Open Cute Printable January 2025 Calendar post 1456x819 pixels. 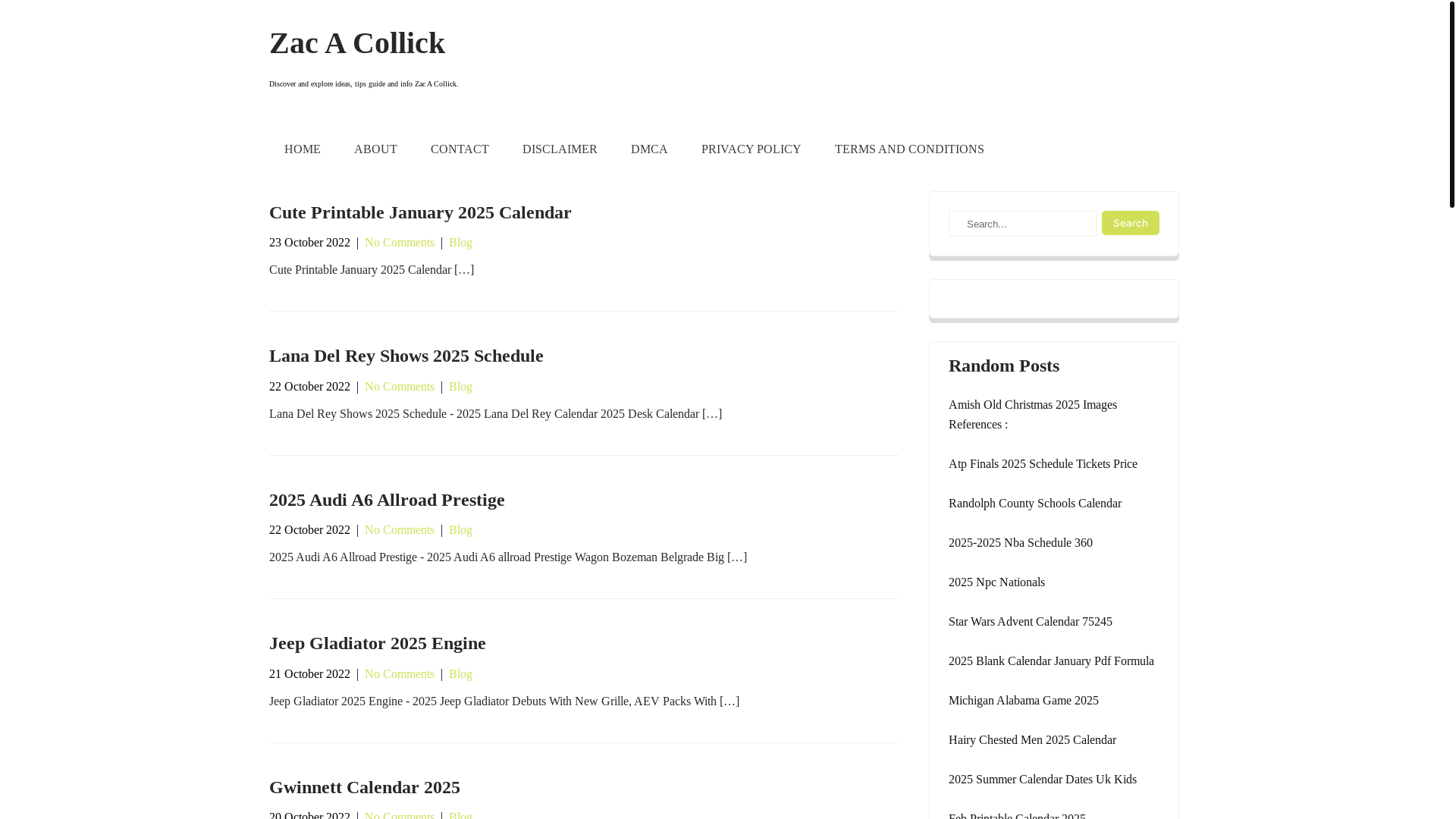[420, 212]
